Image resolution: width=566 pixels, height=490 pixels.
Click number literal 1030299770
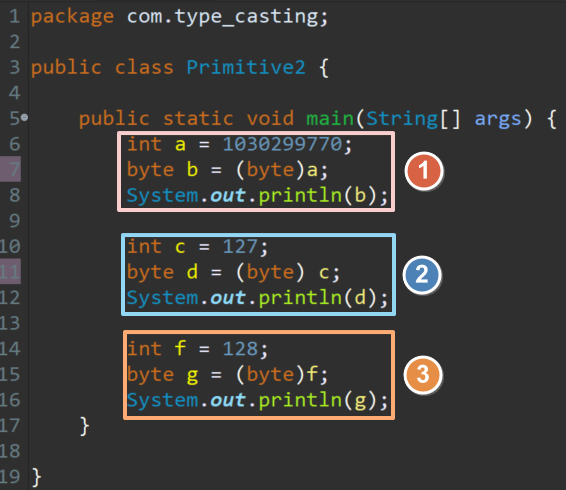pyautogui.click(x=282, y=144)
